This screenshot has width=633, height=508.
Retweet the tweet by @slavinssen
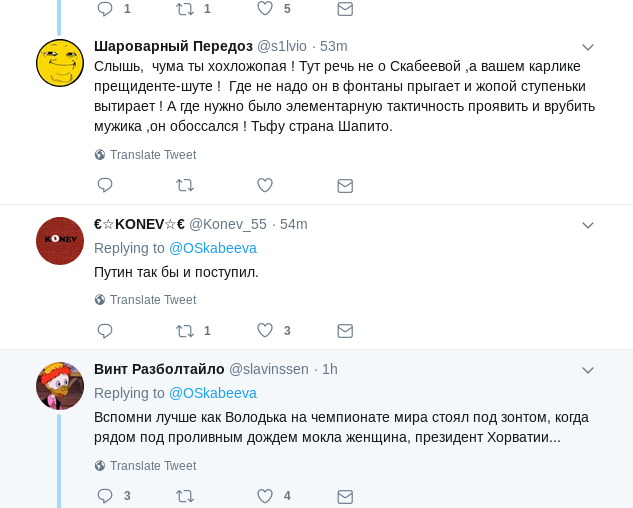click(x=185, y=495)
